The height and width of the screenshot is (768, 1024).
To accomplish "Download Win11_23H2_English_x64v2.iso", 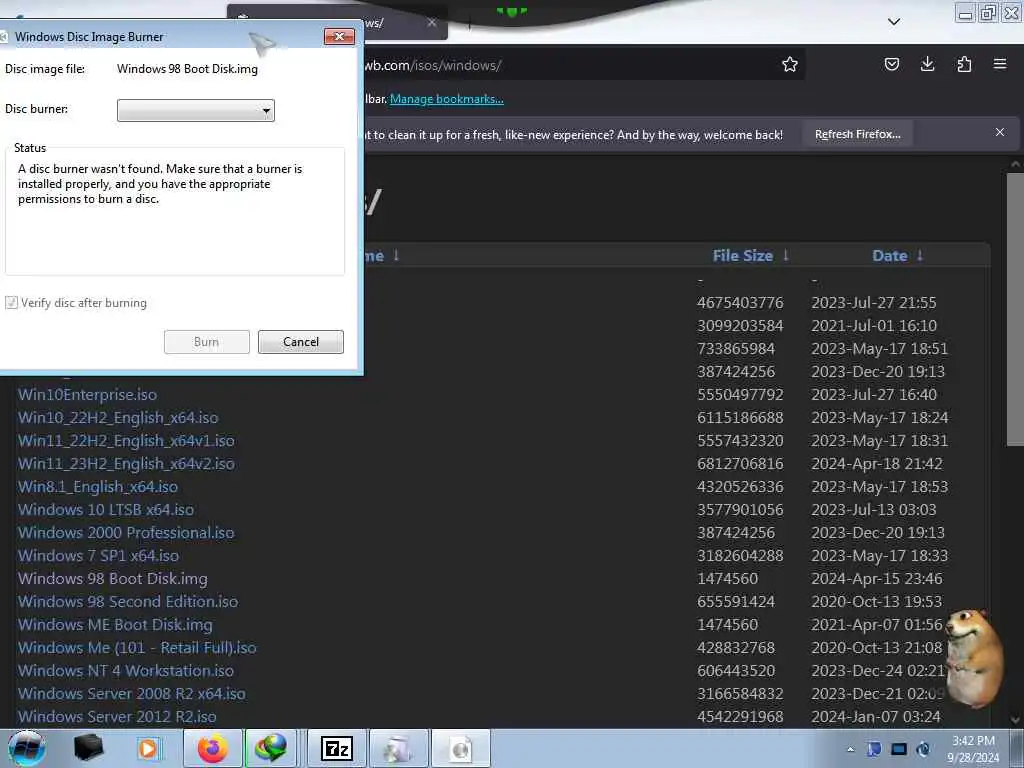I will [125, 463].
